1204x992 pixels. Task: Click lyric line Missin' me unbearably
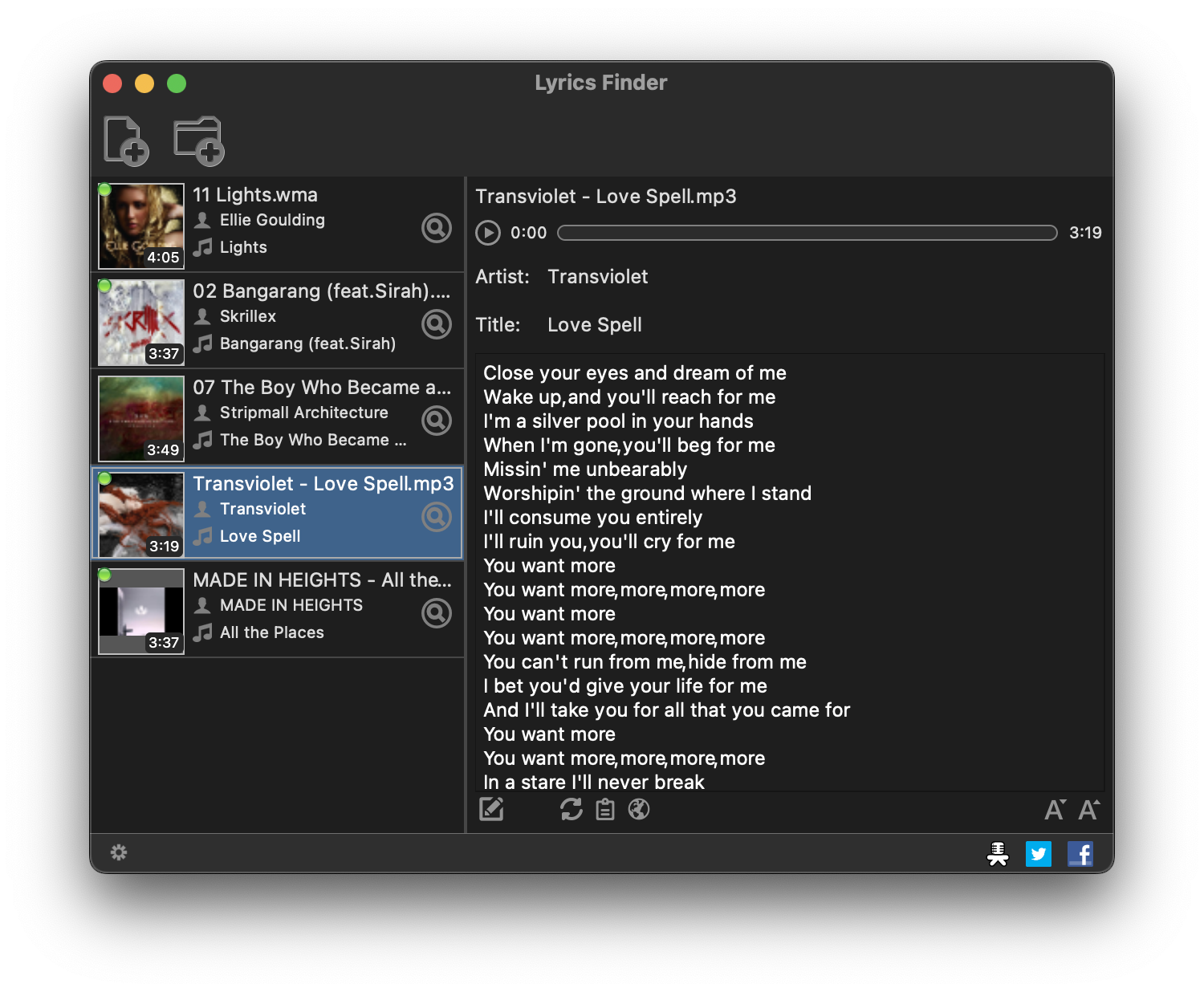tap(585, 470)
